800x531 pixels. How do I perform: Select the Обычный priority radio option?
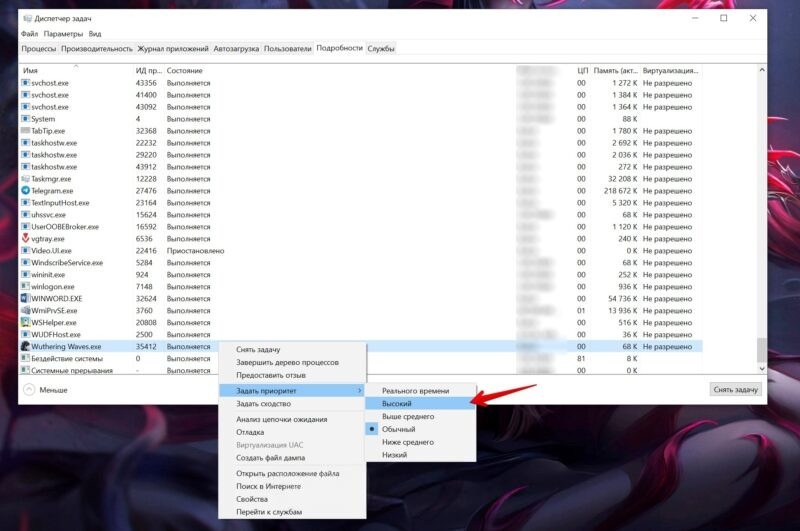click(x=398, y=429)
